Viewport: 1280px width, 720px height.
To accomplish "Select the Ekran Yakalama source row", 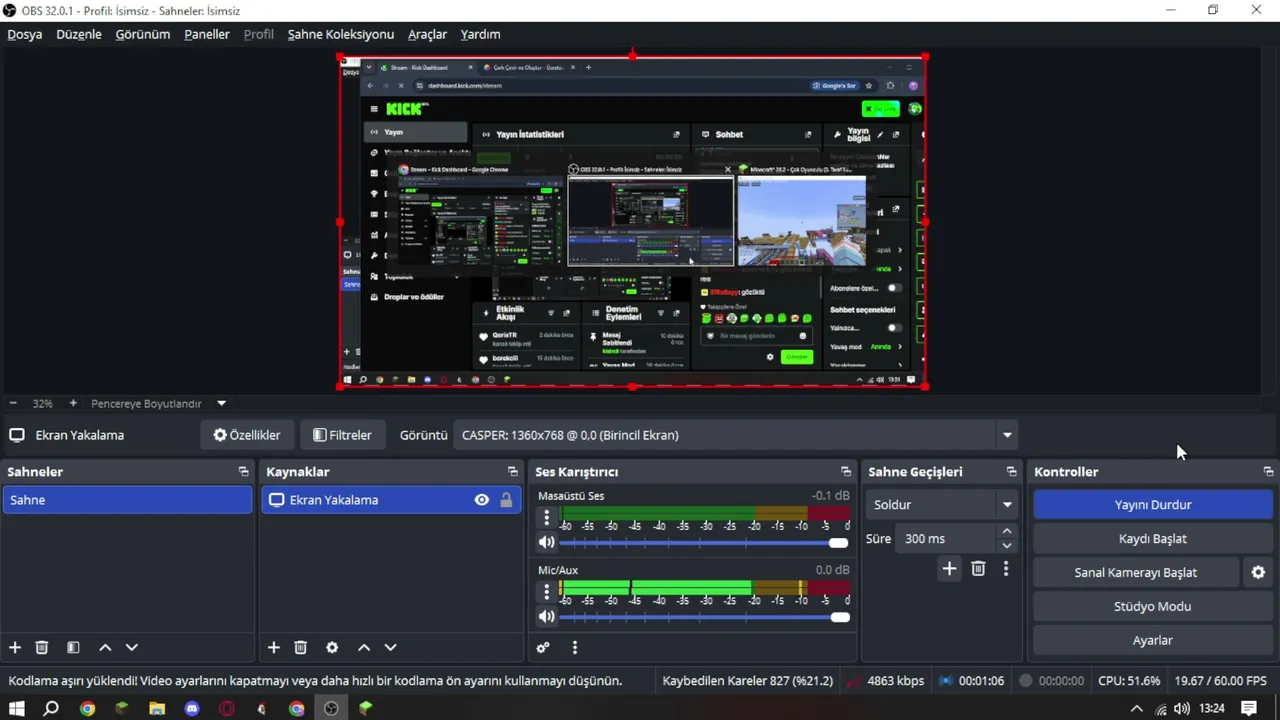I will 391,500.
